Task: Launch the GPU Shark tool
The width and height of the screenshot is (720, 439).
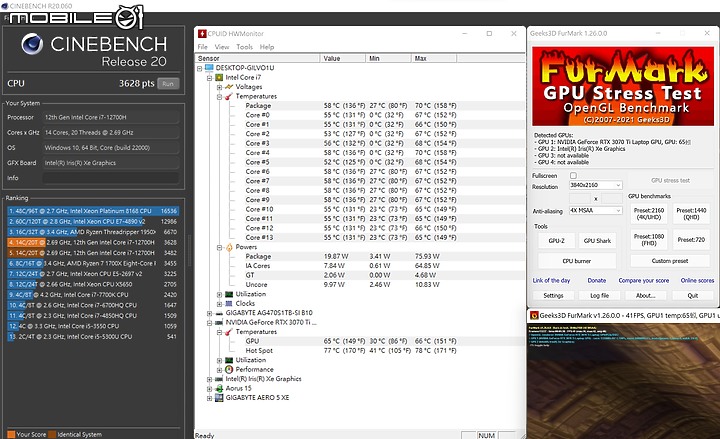Action: (x=597, y=241)
